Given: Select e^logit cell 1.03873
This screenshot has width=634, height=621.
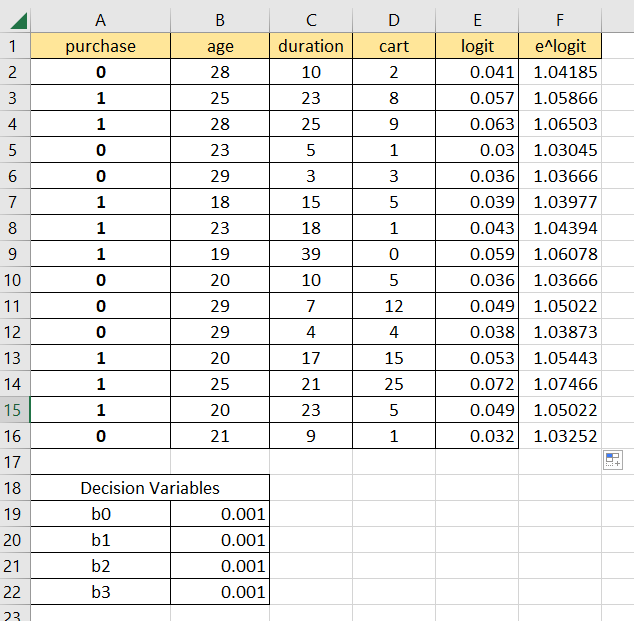Looking at the screenshot, I should (560, 332).
